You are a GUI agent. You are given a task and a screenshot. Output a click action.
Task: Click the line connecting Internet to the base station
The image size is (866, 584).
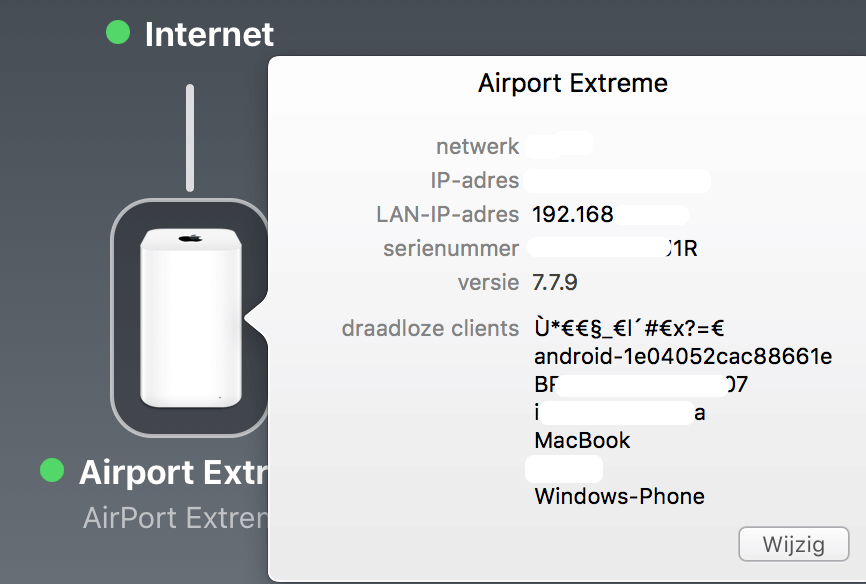click(x=189, y=138)
